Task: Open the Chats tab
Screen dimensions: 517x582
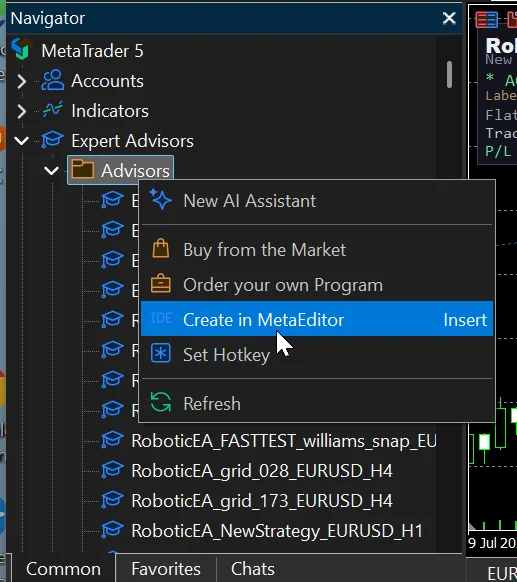Action: click(253, 569)
